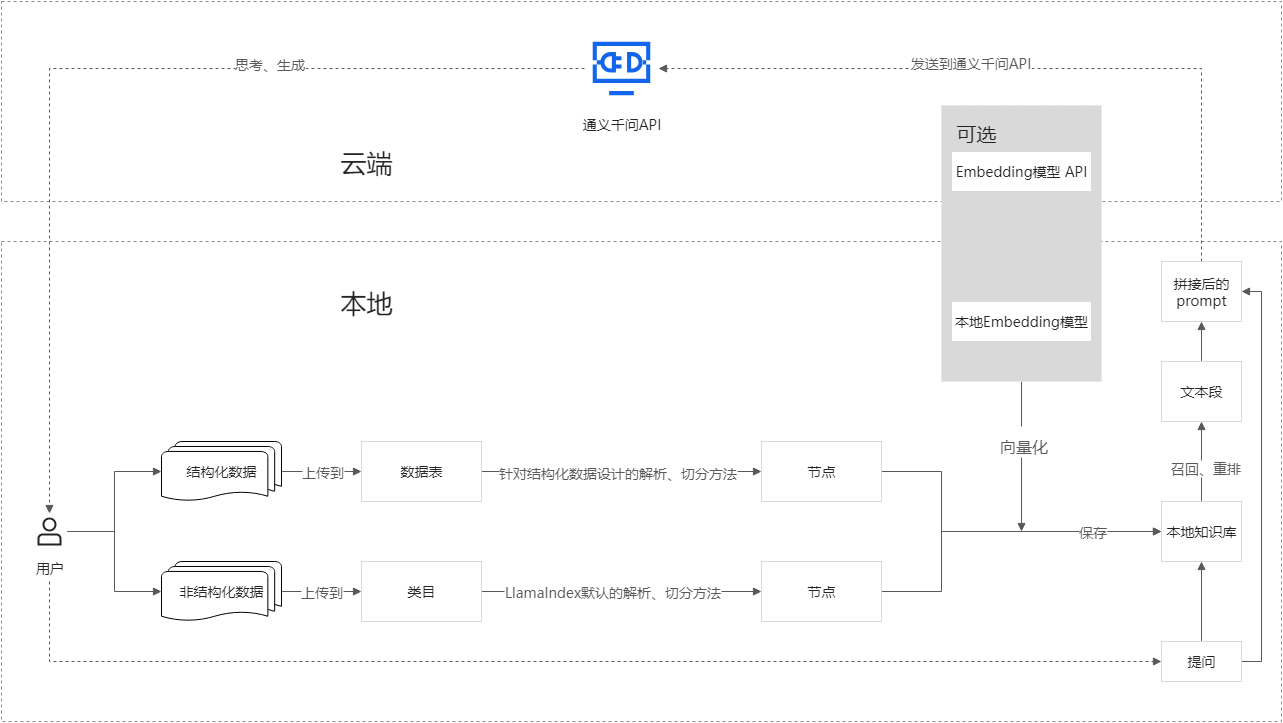Expand the 类目 node
This screenshot has width=1283, height=723.
421,591
